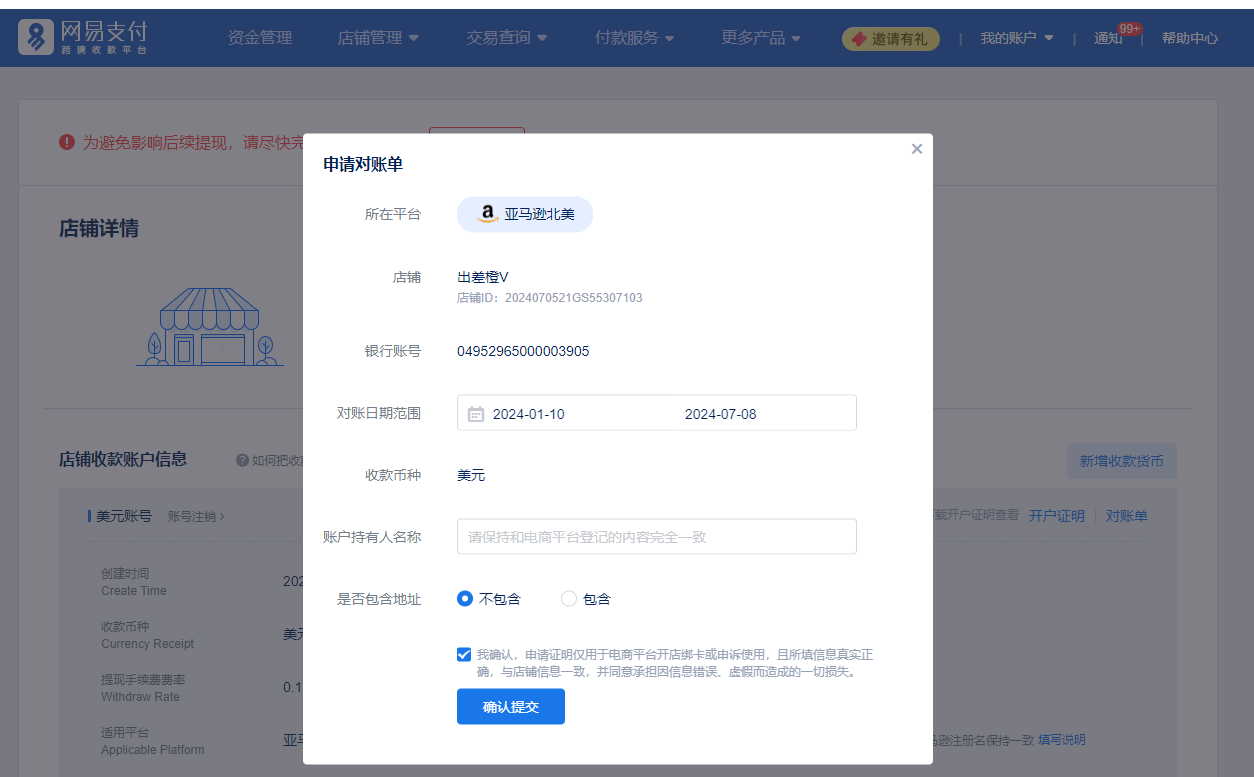Go to 资金管理 in the navigation
Screen dimensions: 1254x777
pyautogui.click(x=260, y=38)
